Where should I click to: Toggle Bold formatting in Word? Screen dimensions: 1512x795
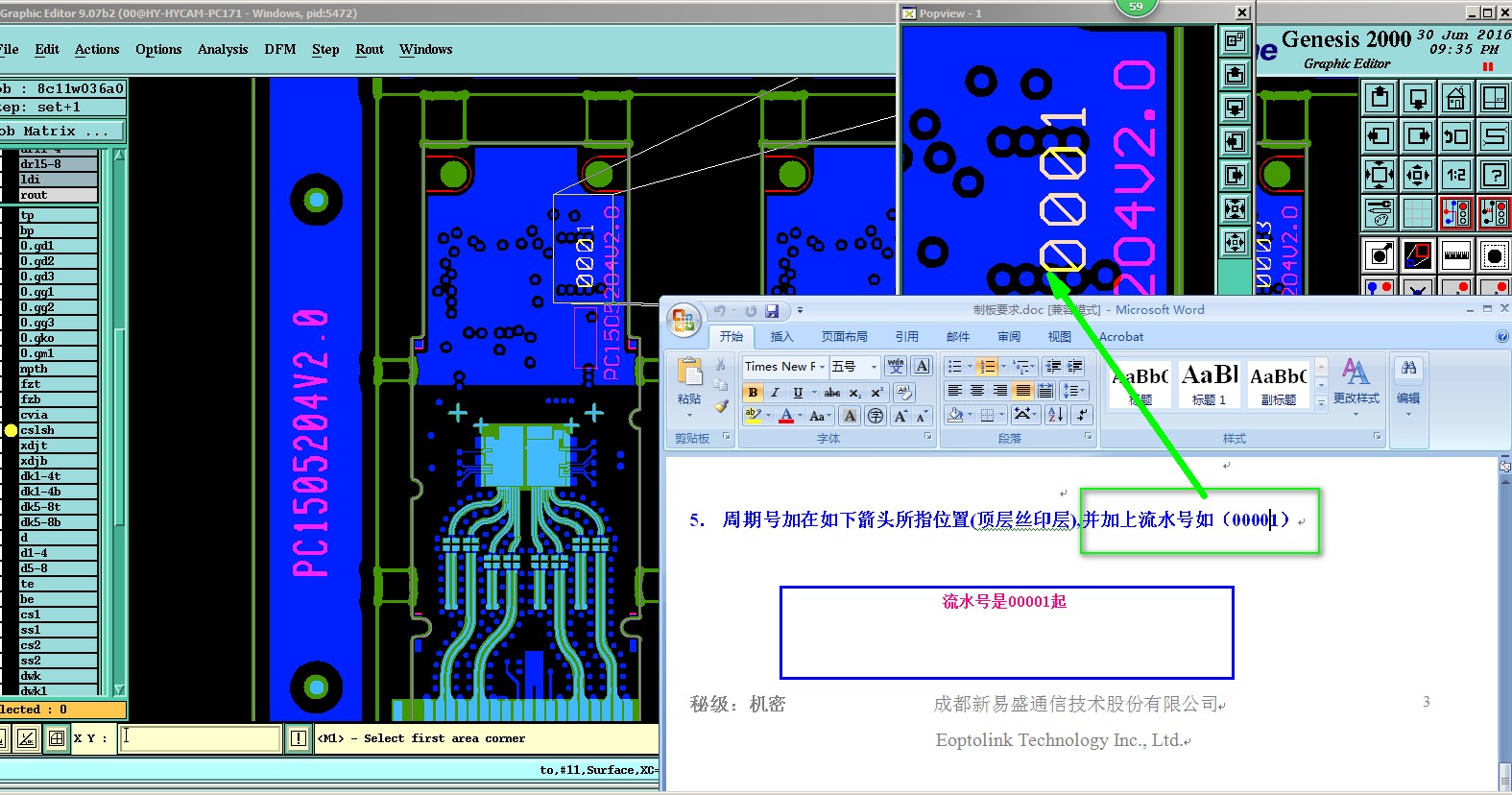pyautogui.click(x=754, y=393)
